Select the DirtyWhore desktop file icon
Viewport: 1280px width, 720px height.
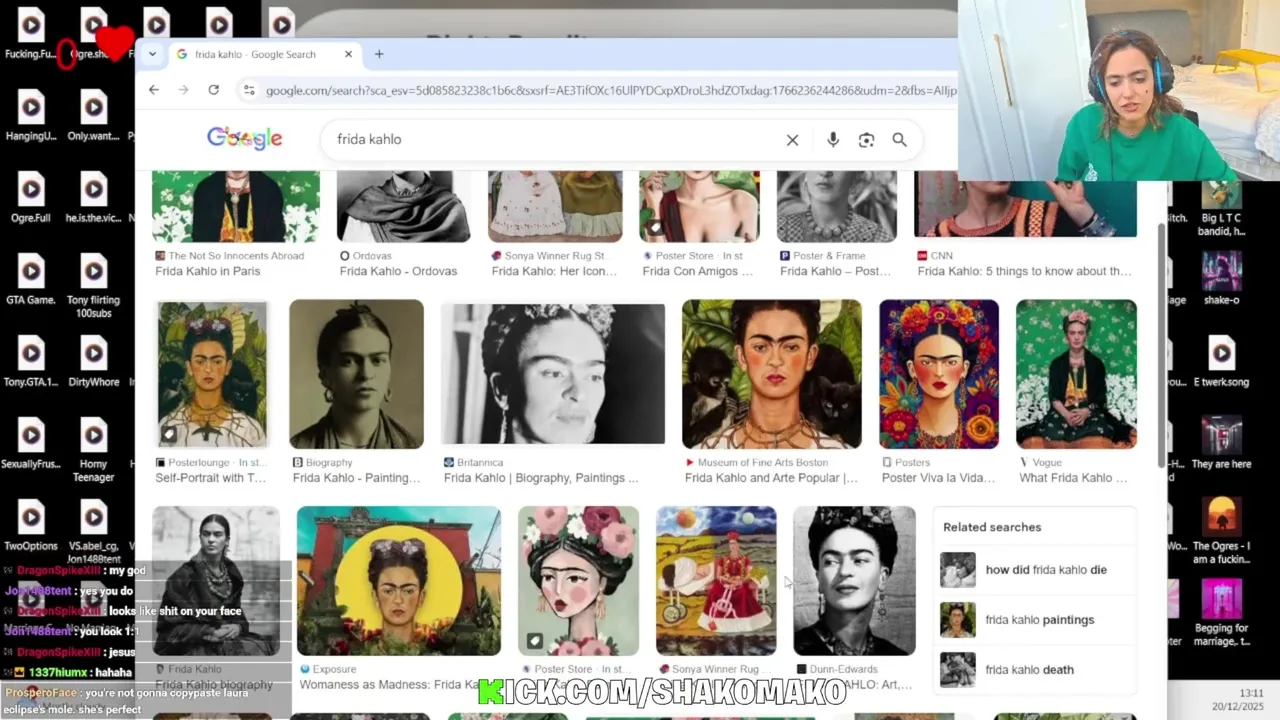[93, 362]
